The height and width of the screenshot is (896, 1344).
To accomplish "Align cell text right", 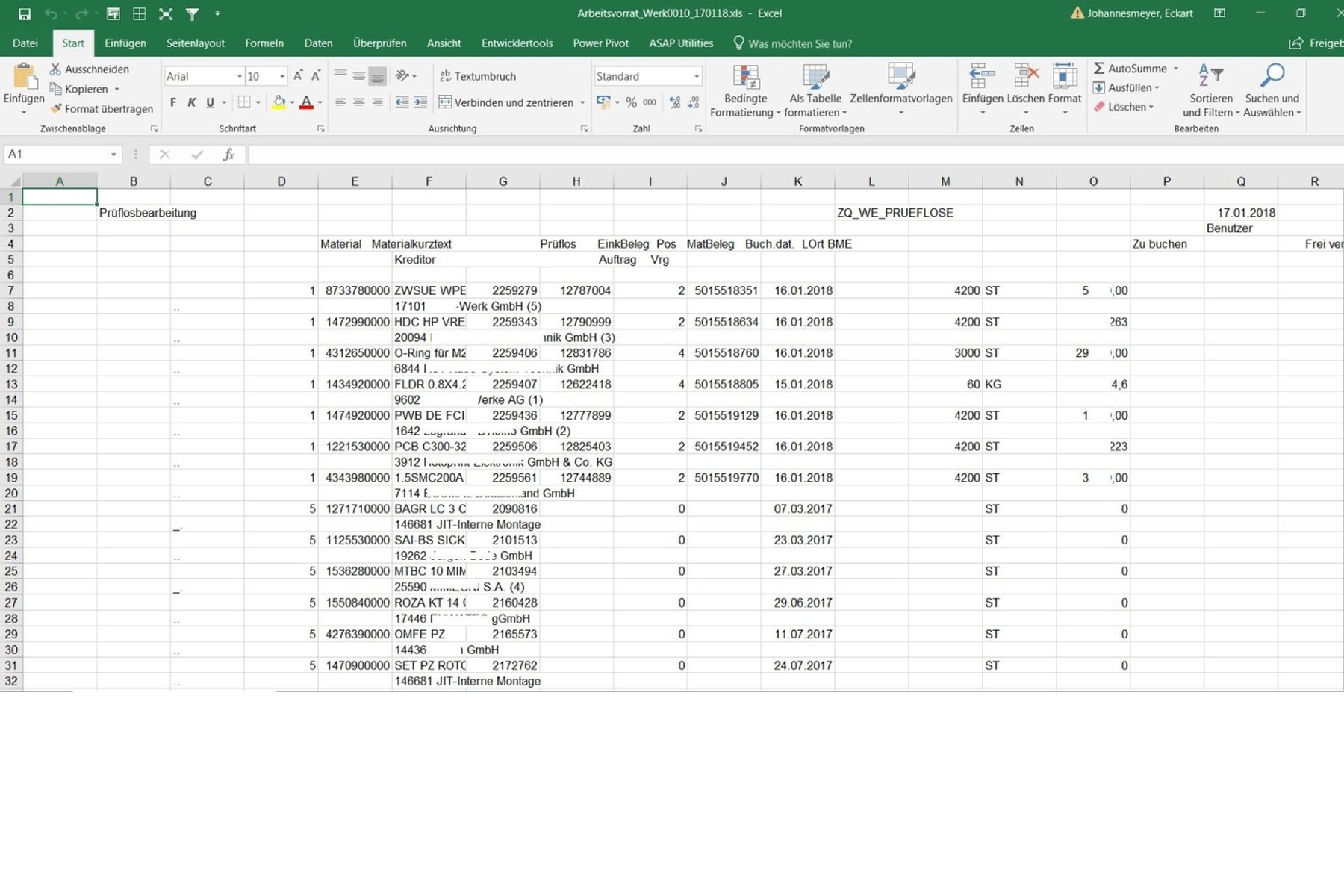I will click(x=378, y=102).
